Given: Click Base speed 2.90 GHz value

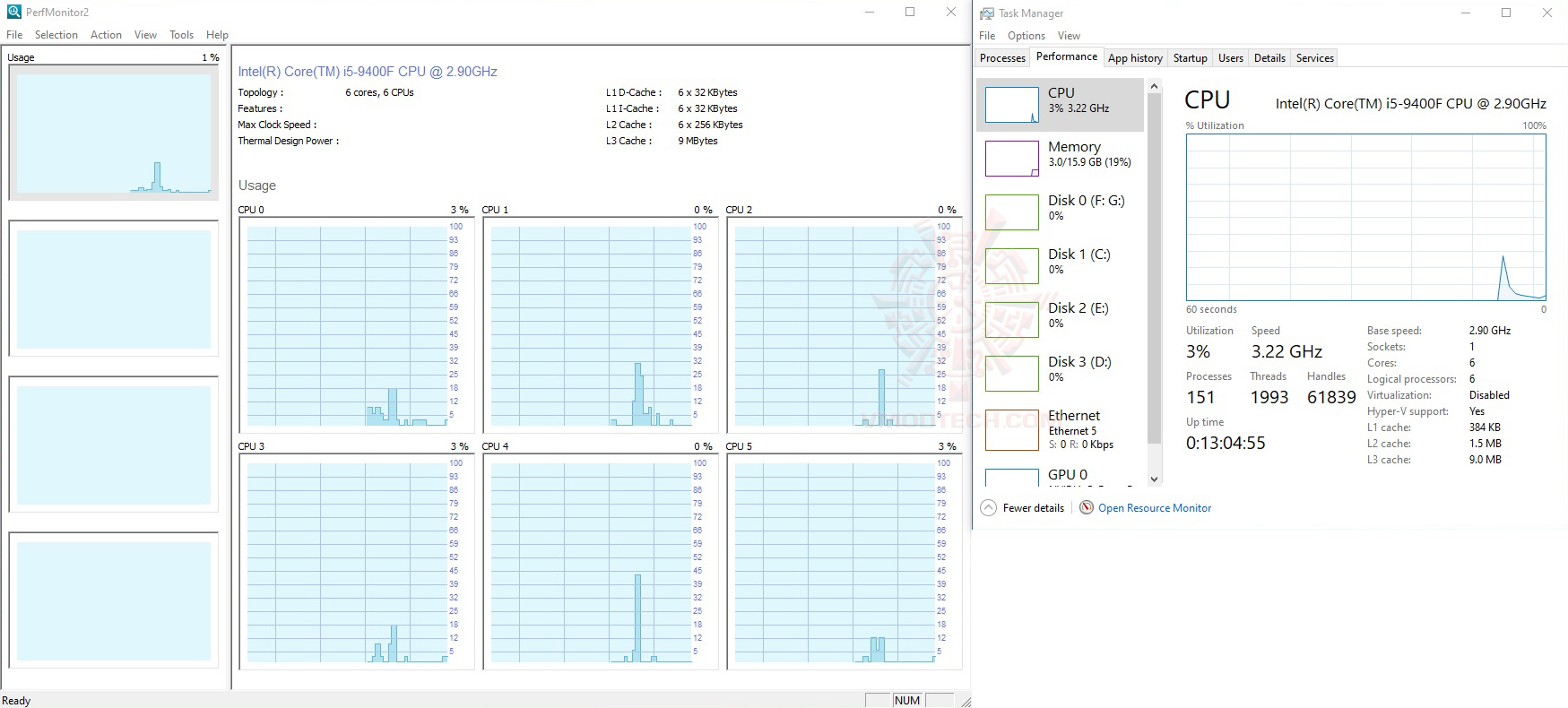Looking at the screenshot, I should click(x=1489, y=331).
